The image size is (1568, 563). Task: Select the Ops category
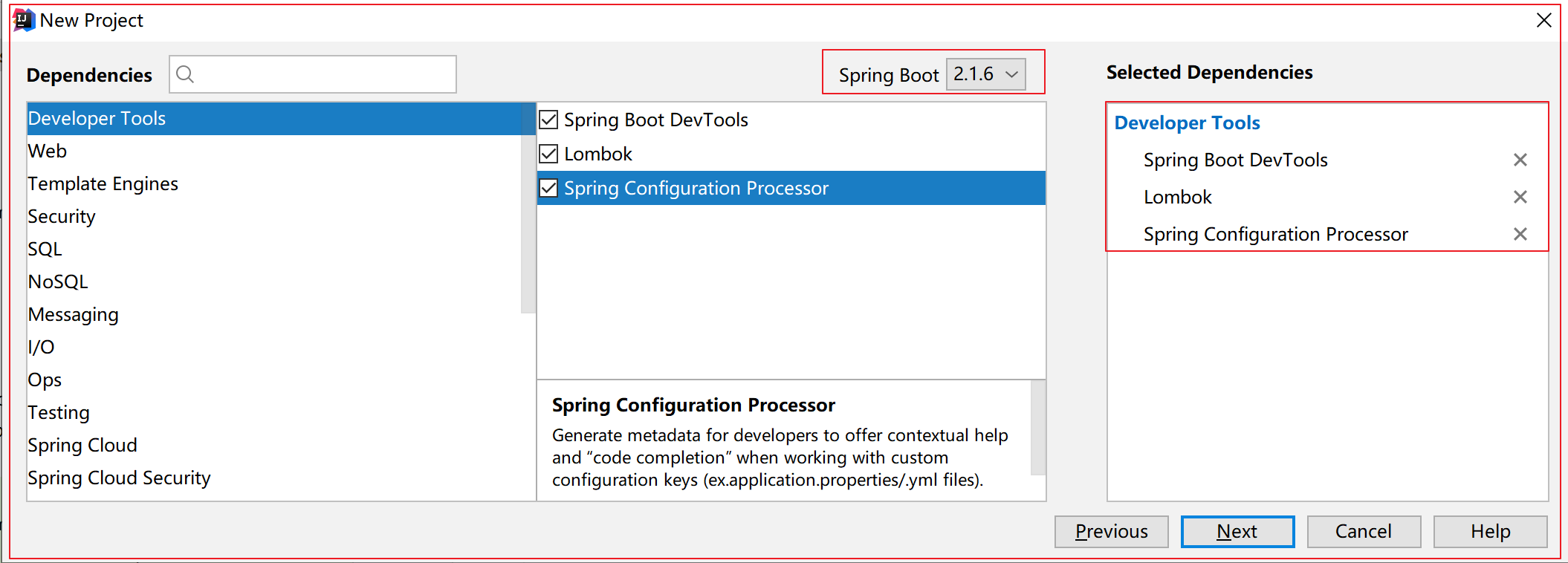click(x=274, y=380)
